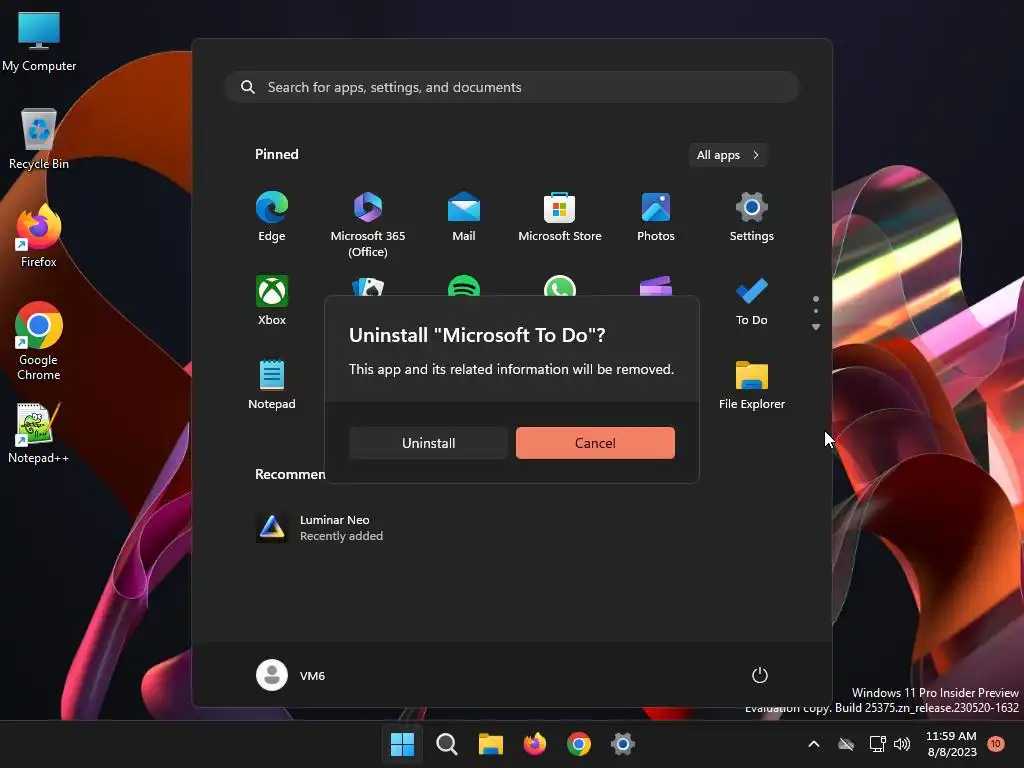Open Notepad from pinned apps
The width and height of the screenshot is (1024, 768).
tap(272, 385)
